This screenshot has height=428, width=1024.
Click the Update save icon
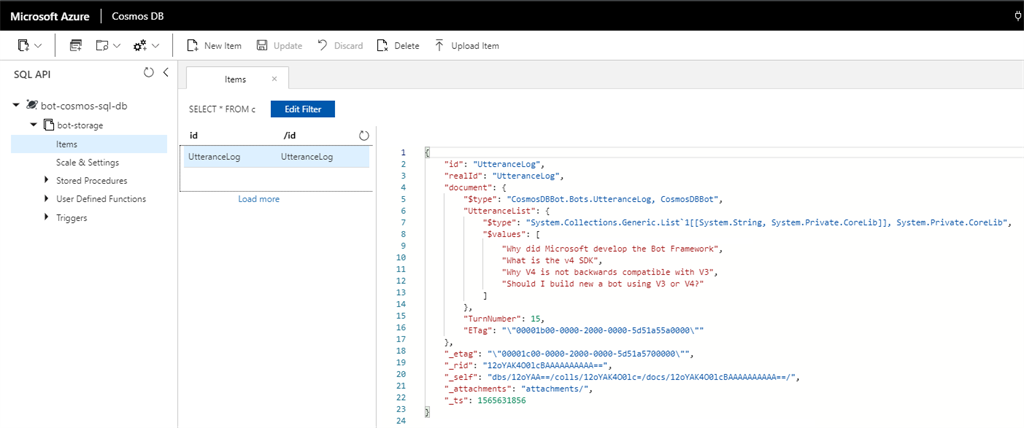coord(263,45)
